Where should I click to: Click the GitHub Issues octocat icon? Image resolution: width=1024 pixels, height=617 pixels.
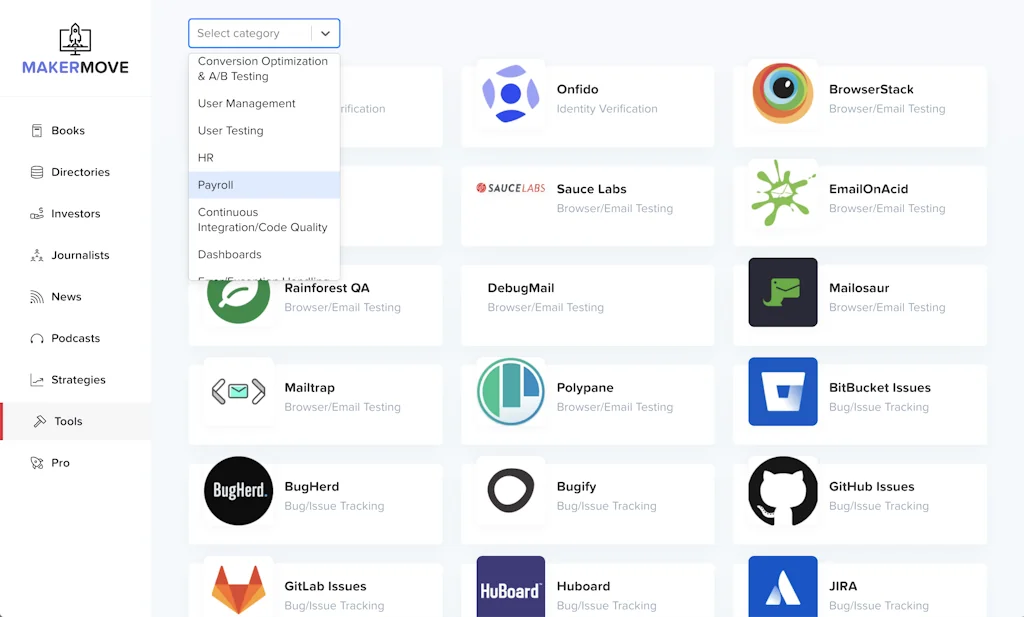click(x=783, y=495)
